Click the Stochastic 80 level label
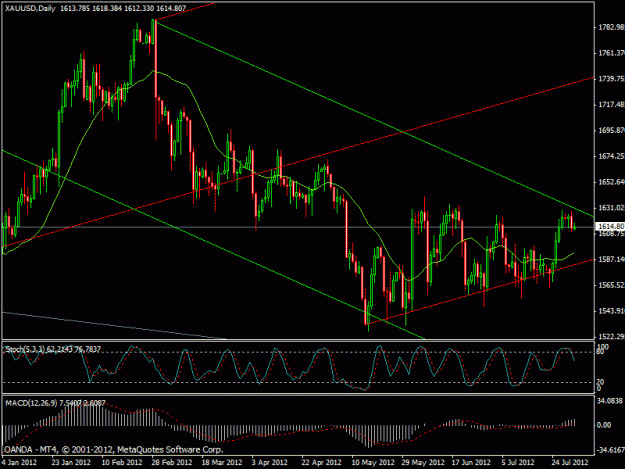Image resolution: width=625 pixels, height=469 pixels. tap(600, 351)
